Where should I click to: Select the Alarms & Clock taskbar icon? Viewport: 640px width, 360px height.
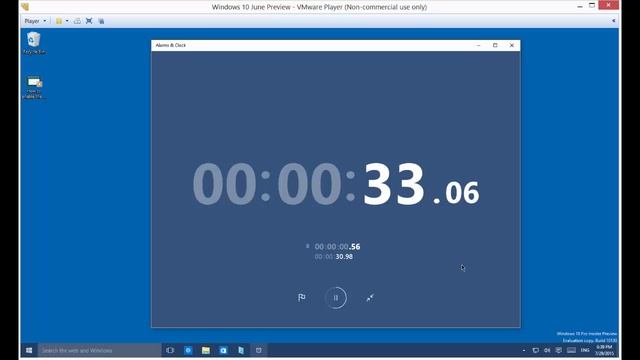tap(258, 350)
